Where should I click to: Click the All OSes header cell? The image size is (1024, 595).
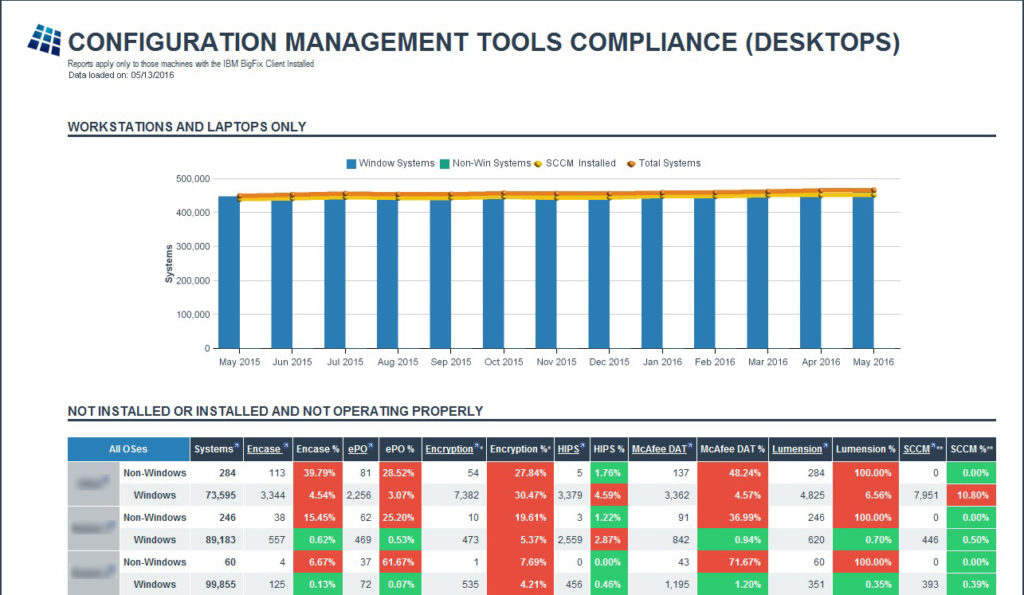[x=128, y=449]
